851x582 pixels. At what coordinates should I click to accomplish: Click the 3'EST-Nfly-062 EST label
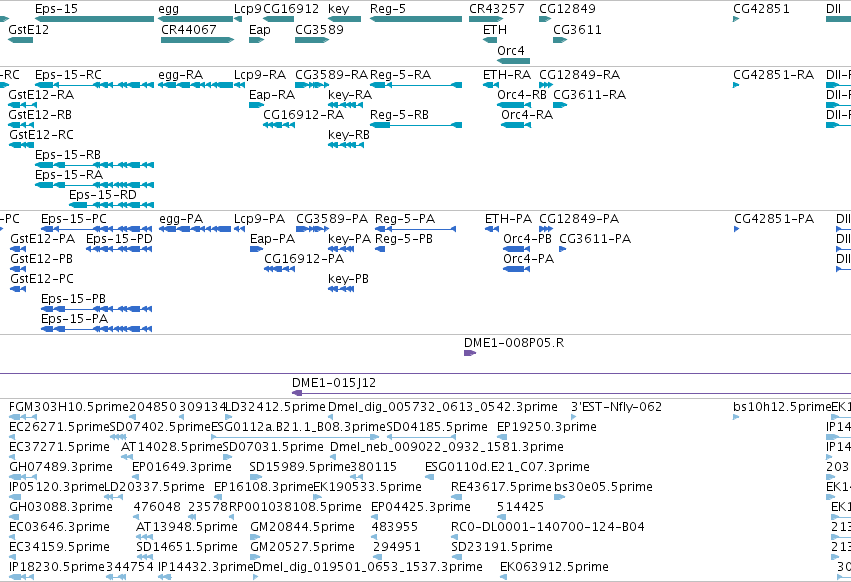(617, 407)
